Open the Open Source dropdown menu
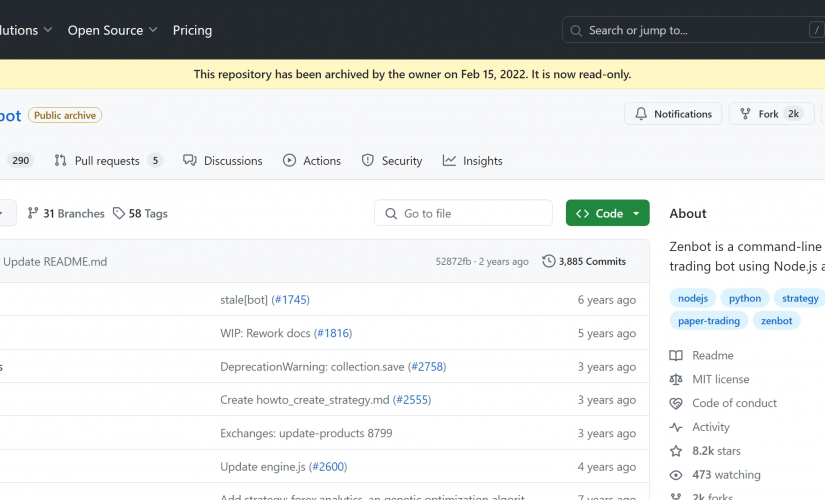The image size is (825, 500). point(112,31)
